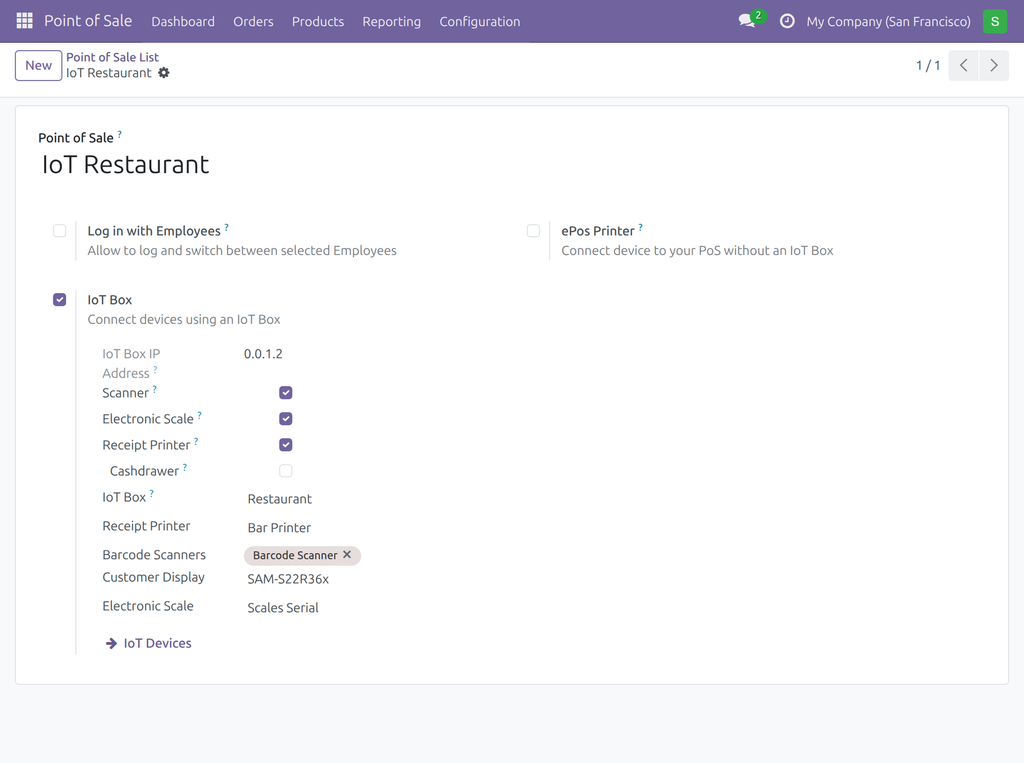
Task: Uncheck the Electronic Scale checkbox
Action: point(286,419)
